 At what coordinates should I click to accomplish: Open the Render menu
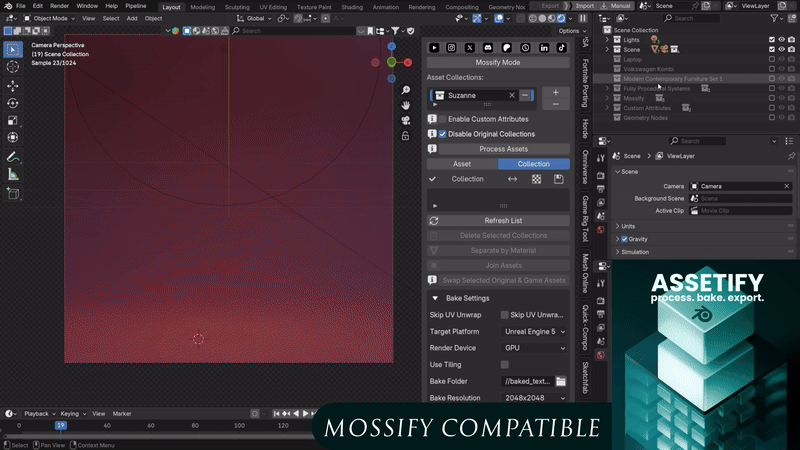(59, 6)
